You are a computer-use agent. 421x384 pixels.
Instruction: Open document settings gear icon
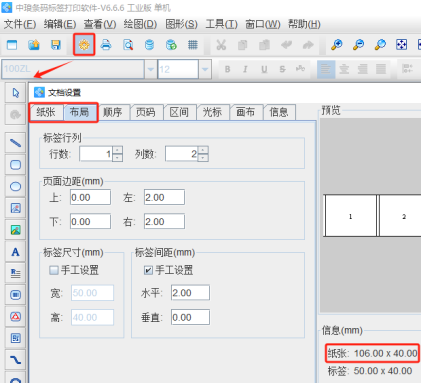[84, 44]
